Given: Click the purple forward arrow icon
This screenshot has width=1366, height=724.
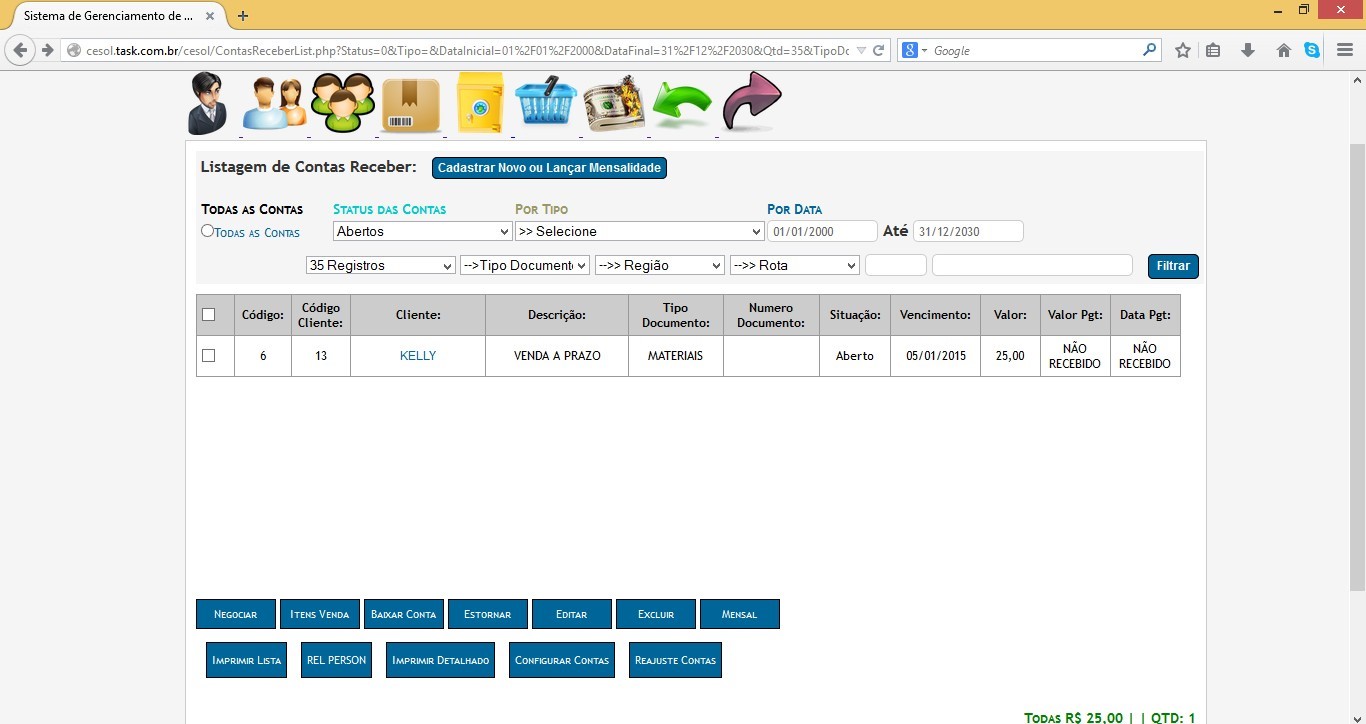Looking at the screenshot, I should point(751,102).
